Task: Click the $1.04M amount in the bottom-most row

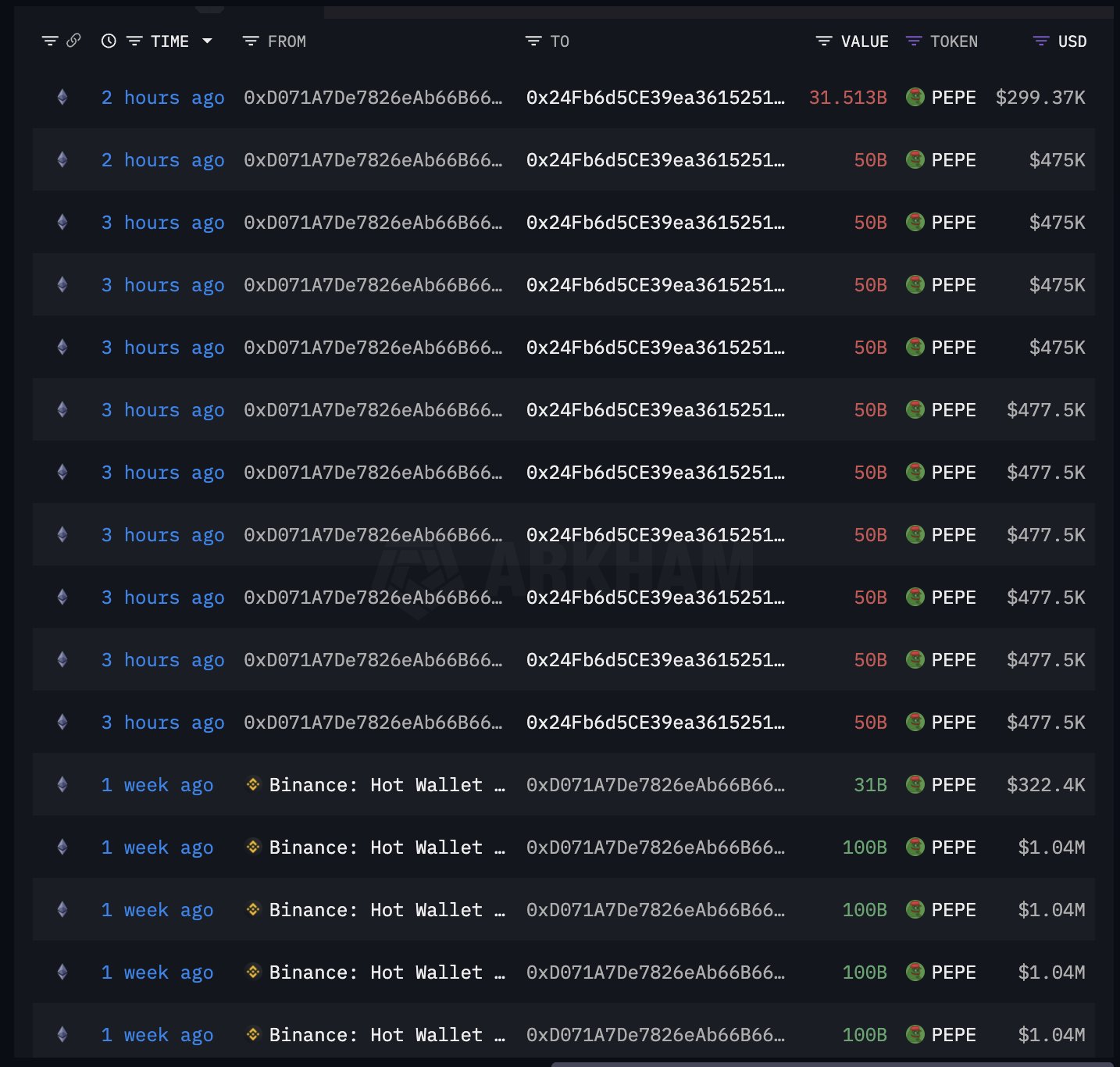Action: click(1051, 1035)
